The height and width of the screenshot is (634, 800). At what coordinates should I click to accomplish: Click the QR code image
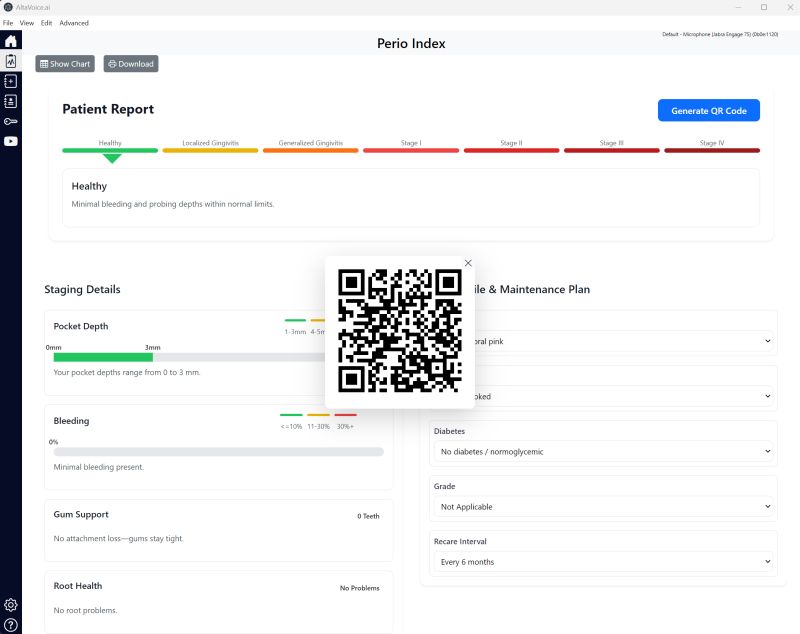400,331
